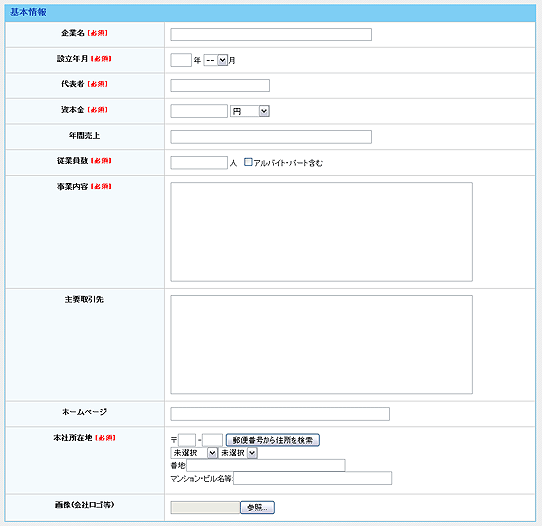Open the 円 currency unit dropdown
The image size is (542, 526).
250,111
